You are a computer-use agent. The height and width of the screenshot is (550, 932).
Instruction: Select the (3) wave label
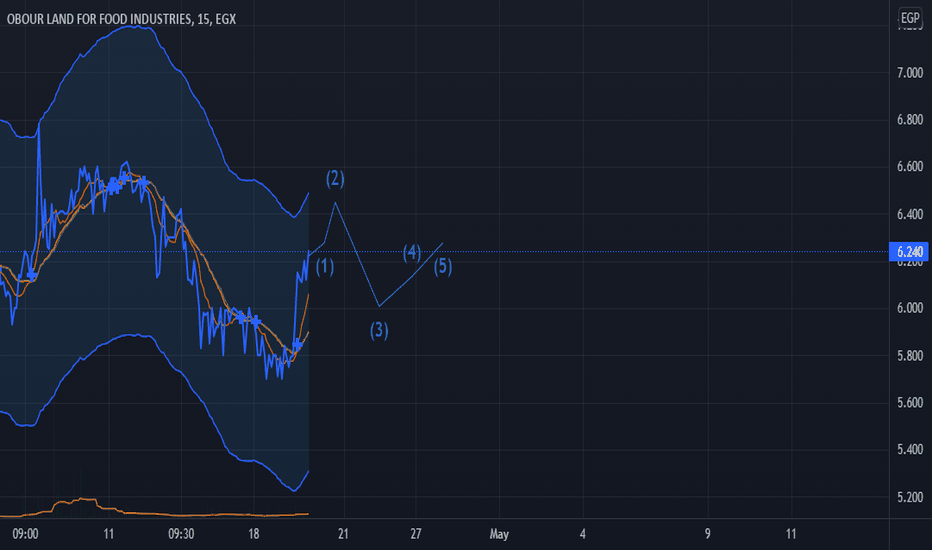tap(379, 330)
